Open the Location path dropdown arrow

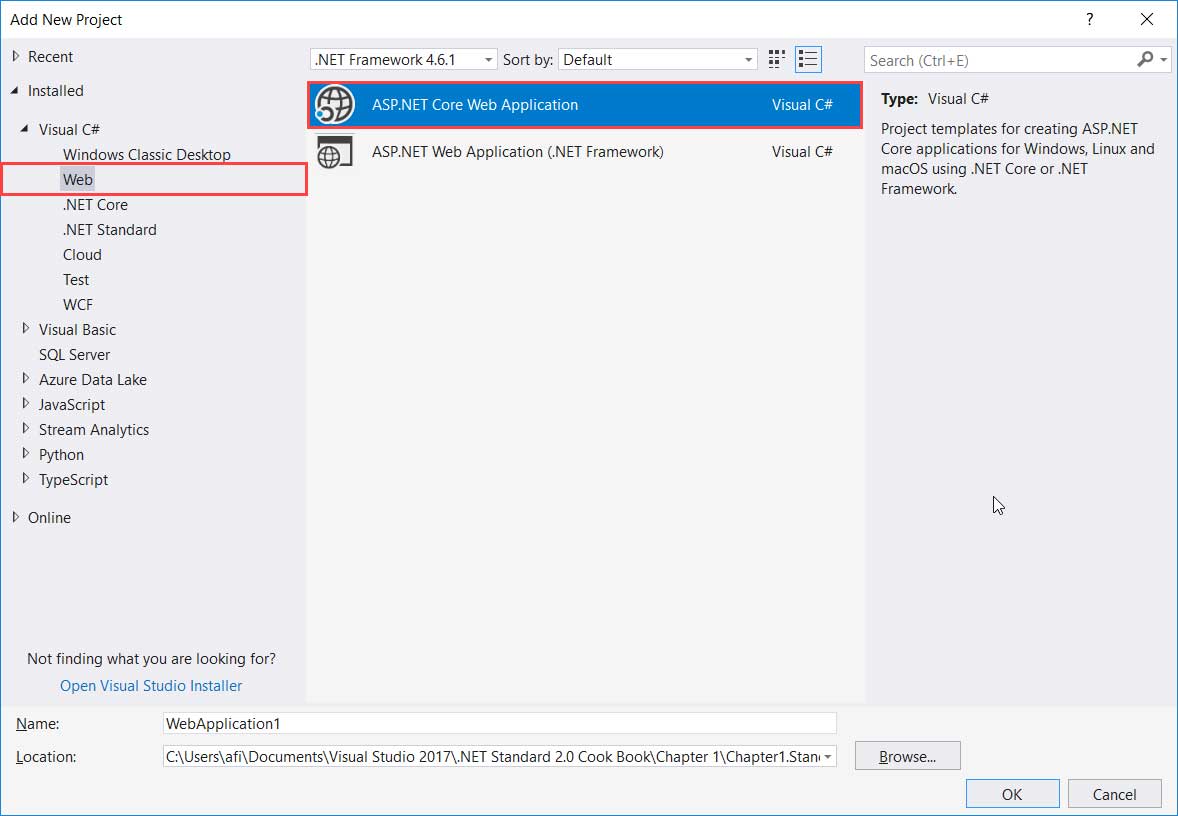828,757
